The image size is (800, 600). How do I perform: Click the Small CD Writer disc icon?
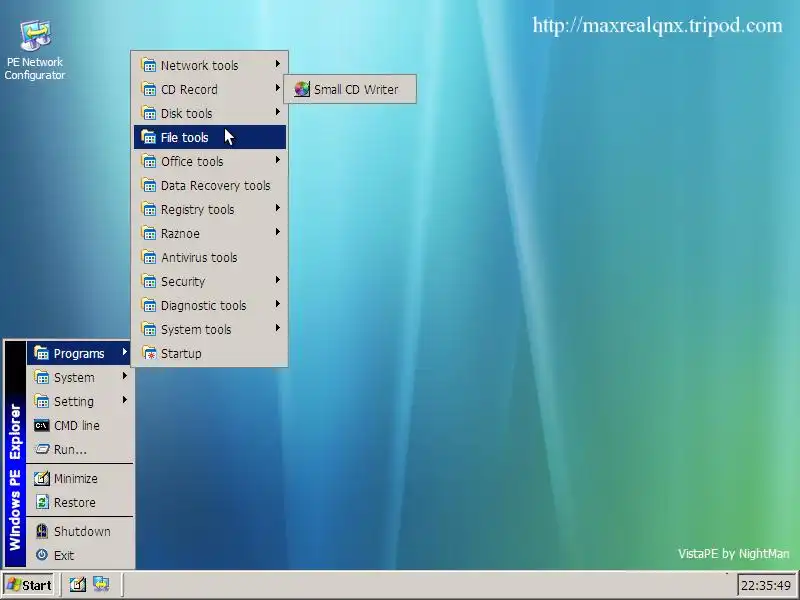click(x=302, y=89)
